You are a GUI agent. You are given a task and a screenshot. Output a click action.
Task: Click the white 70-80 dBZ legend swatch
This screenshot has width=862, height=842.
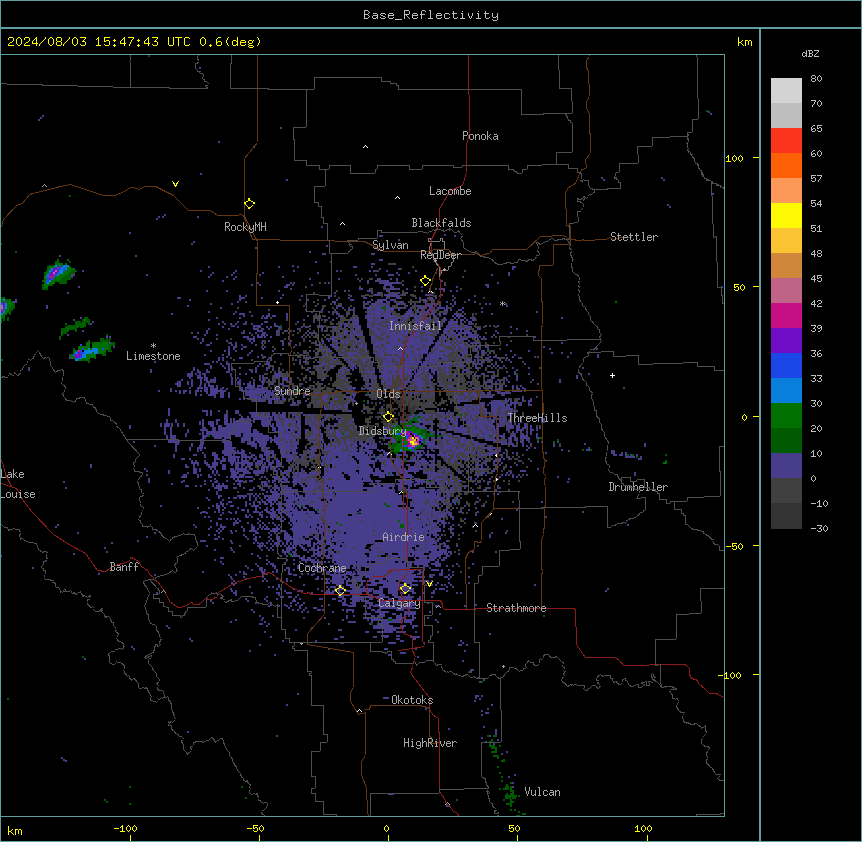click(786, 91)
